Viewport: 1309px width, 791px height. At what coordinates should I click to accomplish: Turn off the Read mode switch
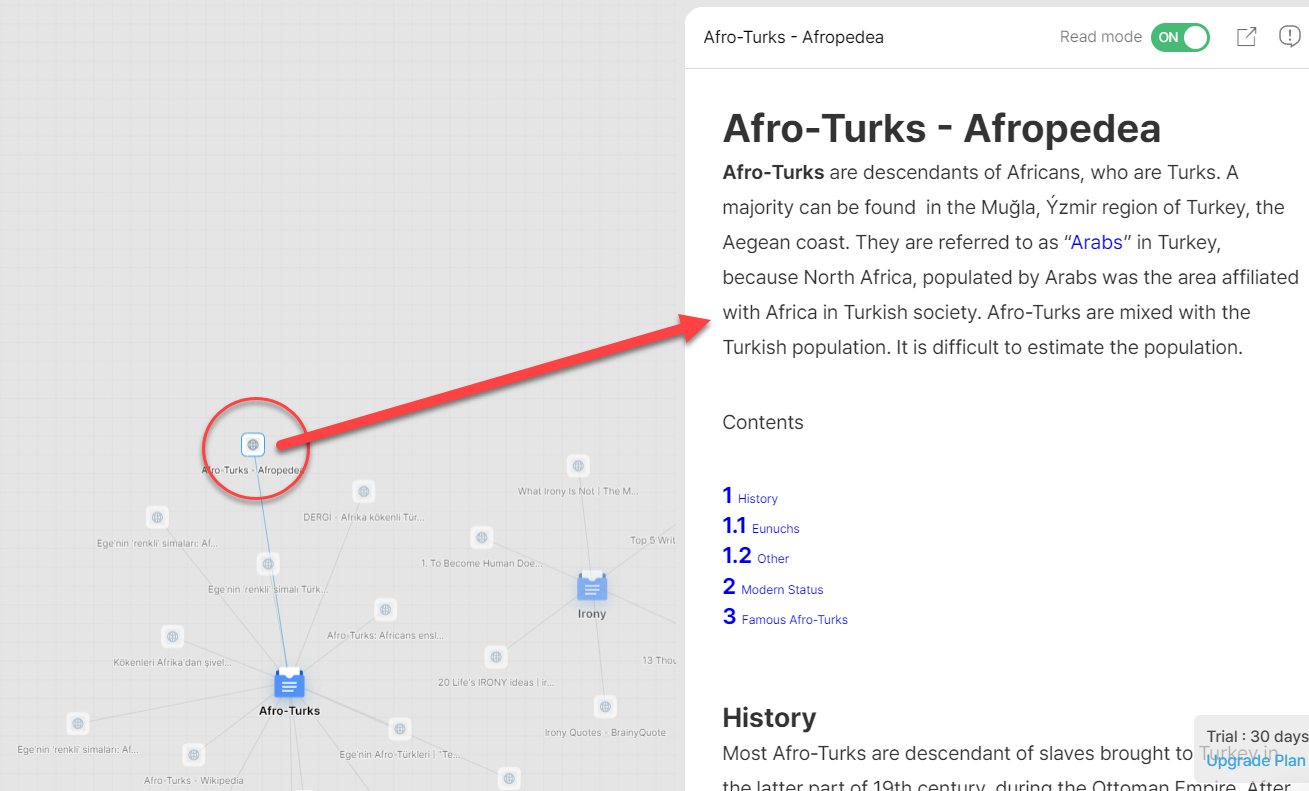[1180, 37]
